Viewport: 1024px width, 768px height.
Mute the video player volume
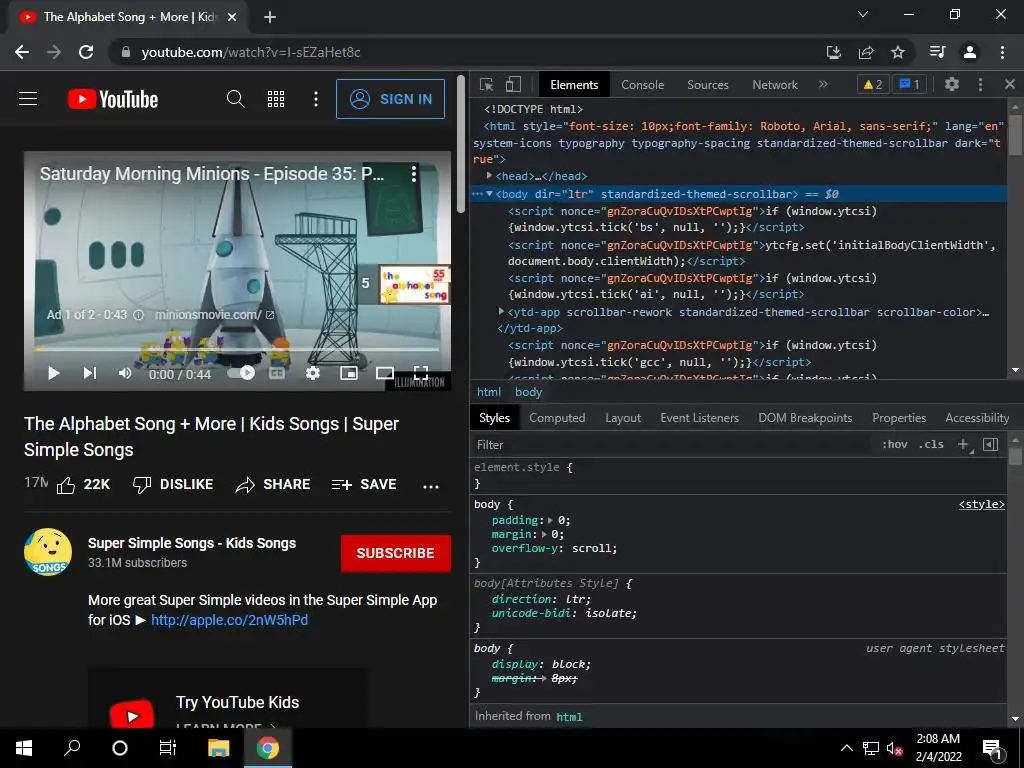[x=125, y=373]
